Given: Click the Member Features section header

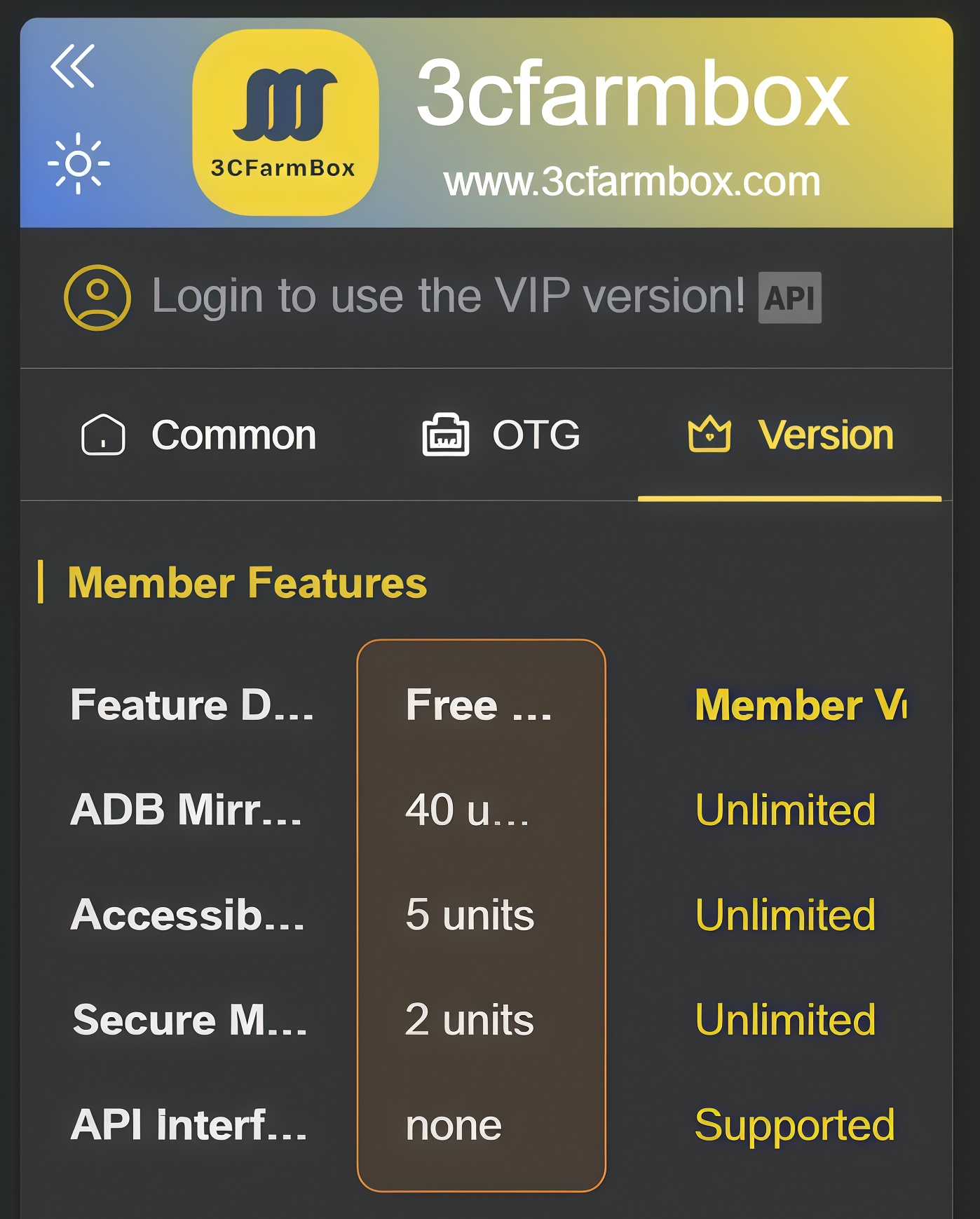Looking at the screenshot, I should (247, 582).
